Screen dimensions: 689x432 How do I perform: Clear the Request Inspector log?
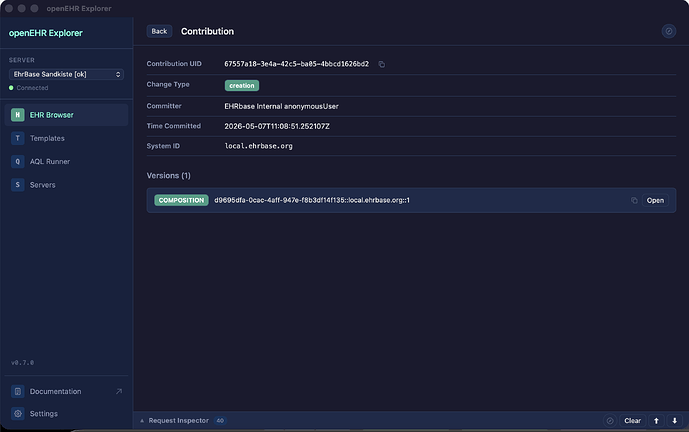(x=632, y=421)
